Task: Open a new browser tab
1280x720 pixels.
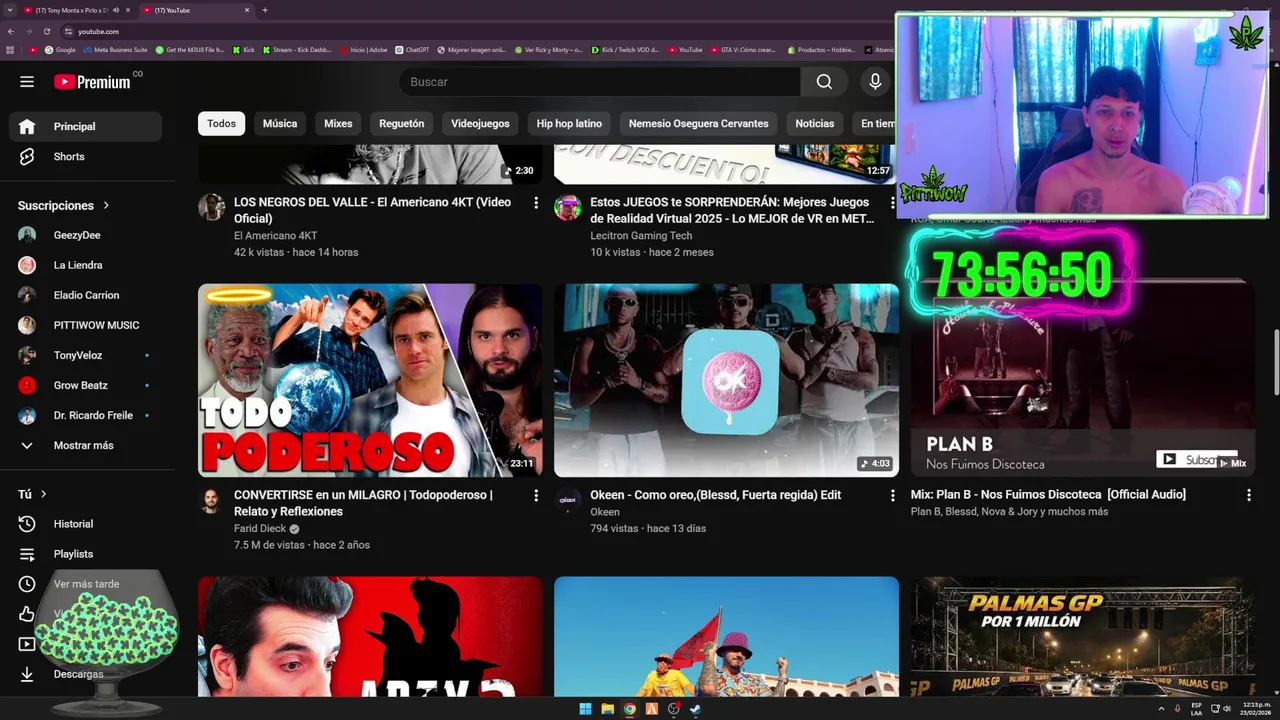Action: click(265, 10)
